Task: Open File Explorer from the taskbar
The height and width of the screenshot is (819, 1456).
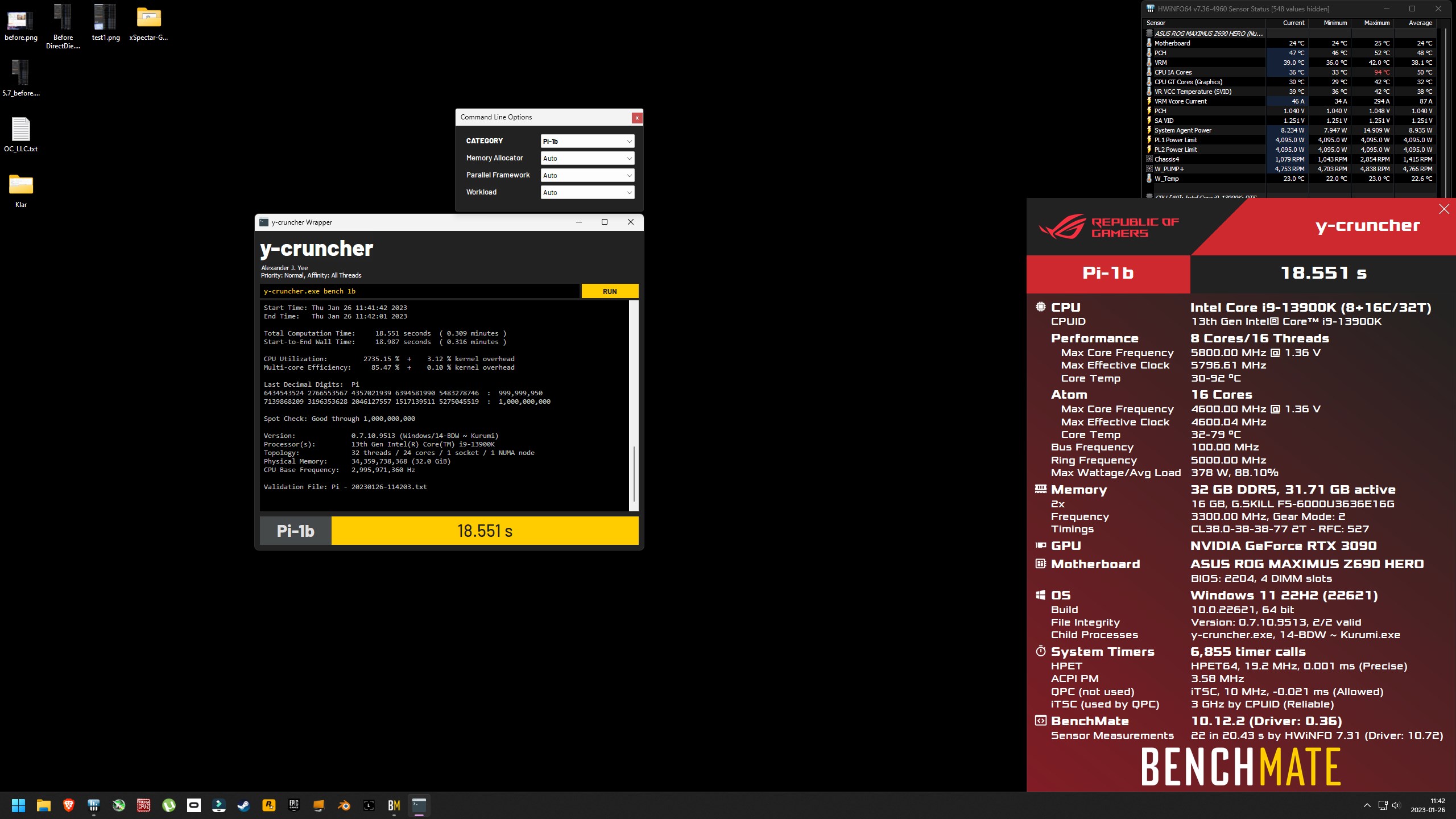Action: click(44, 805)
